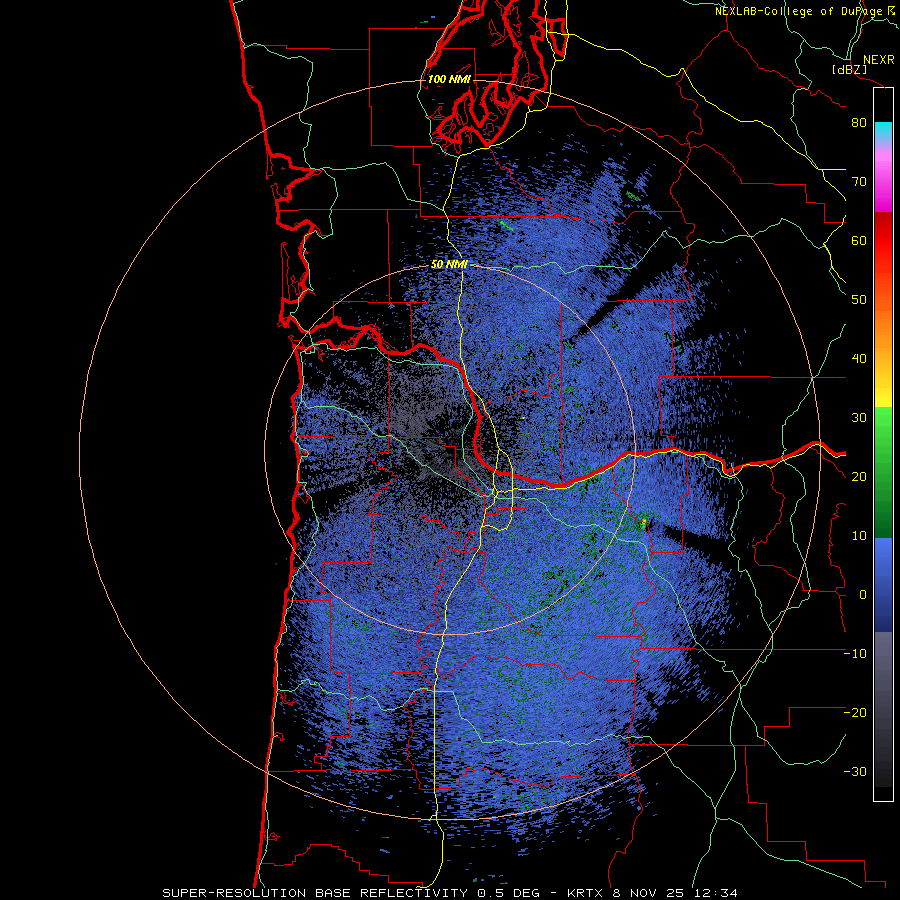Select the 50 NMI range ring label

449,265
